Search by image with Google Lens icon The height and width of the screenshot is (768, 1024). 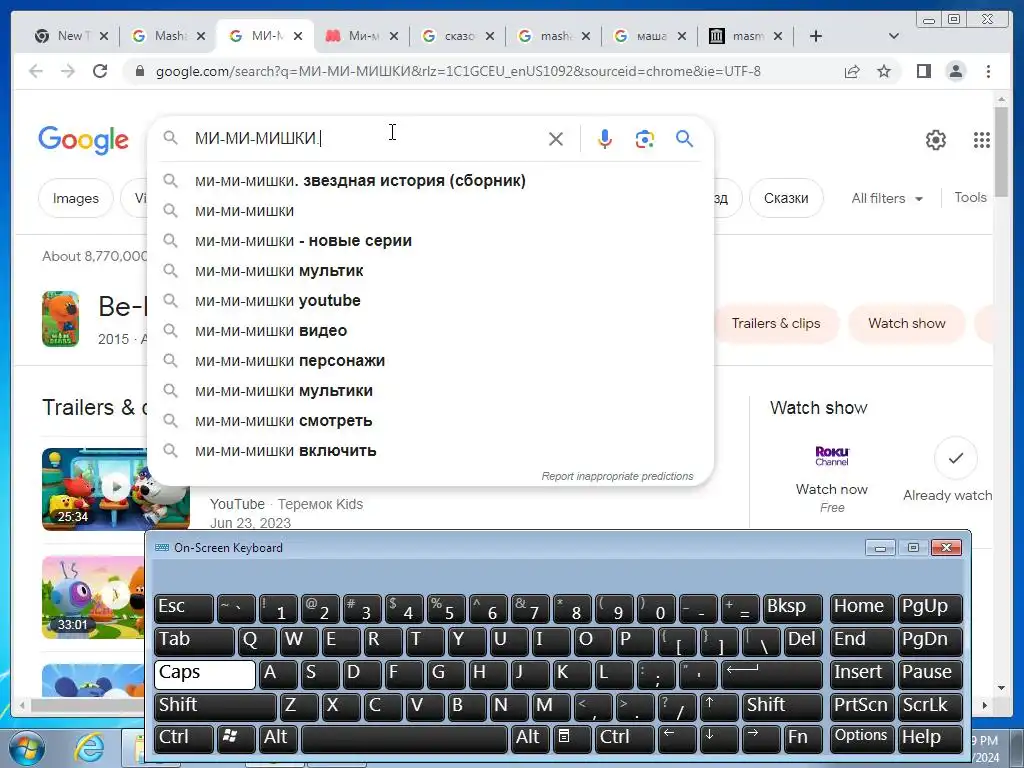645,138
